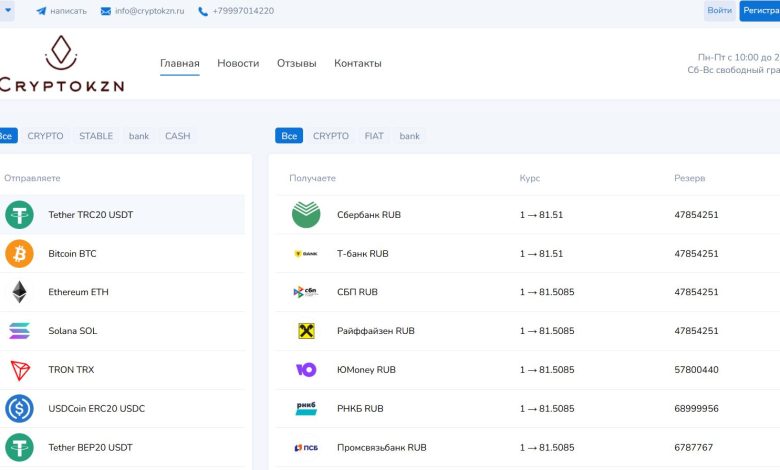Select the Все filter in send column
This screenshot has height=470, width=780.
click(7, 136)
